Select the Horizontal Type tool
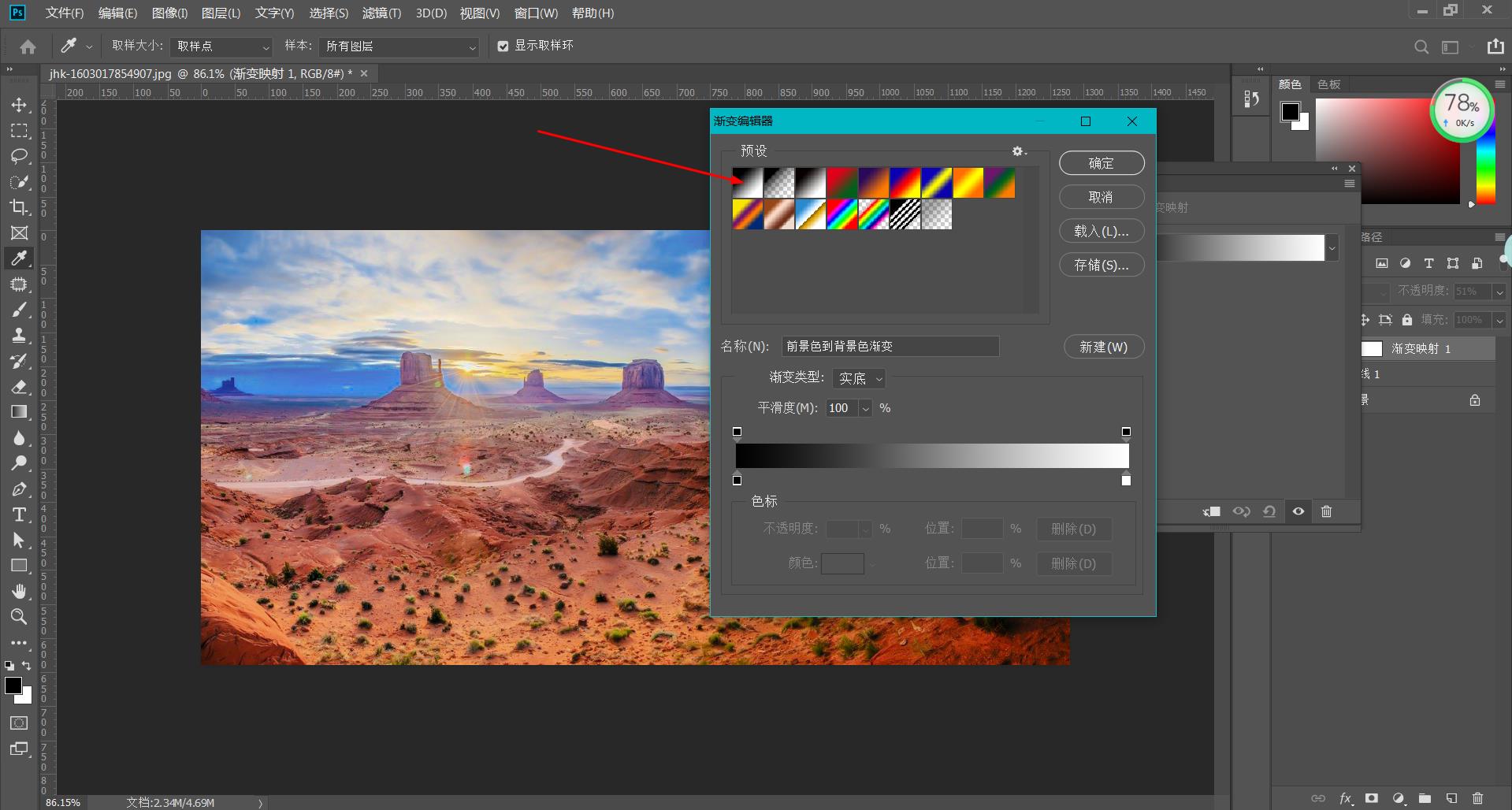This screenshot has height=810, width=1512. [x=19, y=515]
